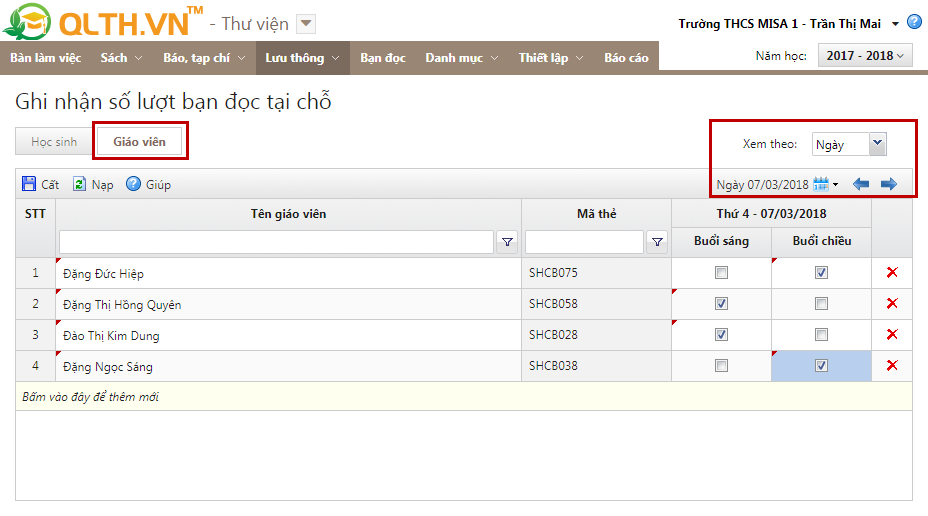Click the Tên giáo viên column header

pyautogui.click(x=288, y=214)
